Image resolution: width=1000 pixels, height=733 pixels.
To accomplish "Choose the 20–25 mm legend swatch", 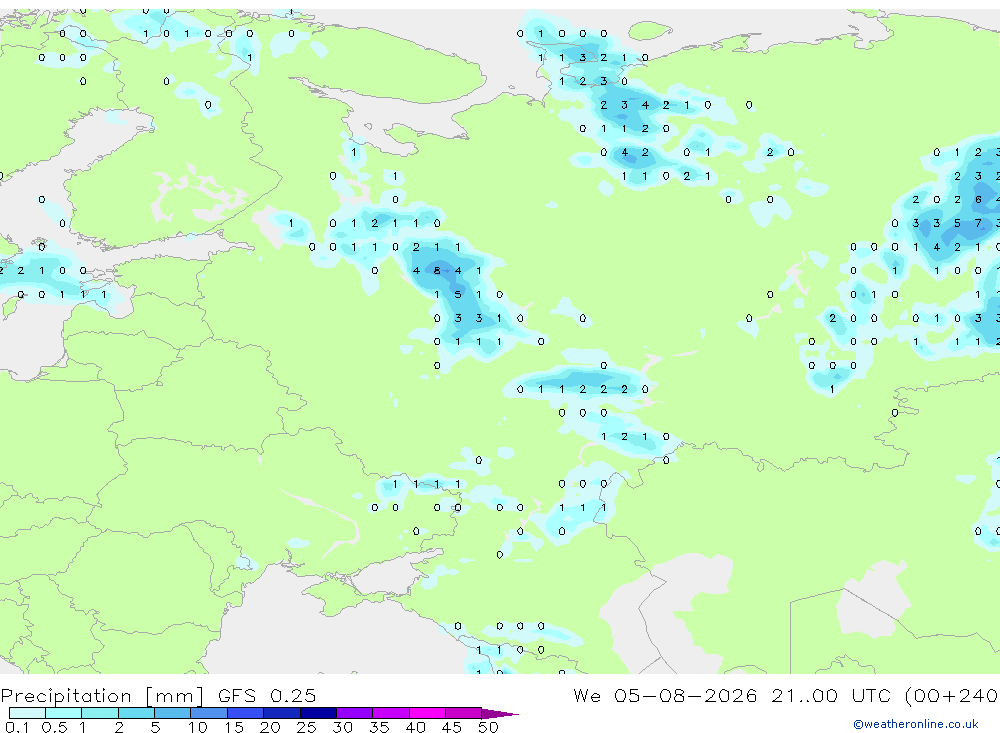I will [x=282, y=713].
